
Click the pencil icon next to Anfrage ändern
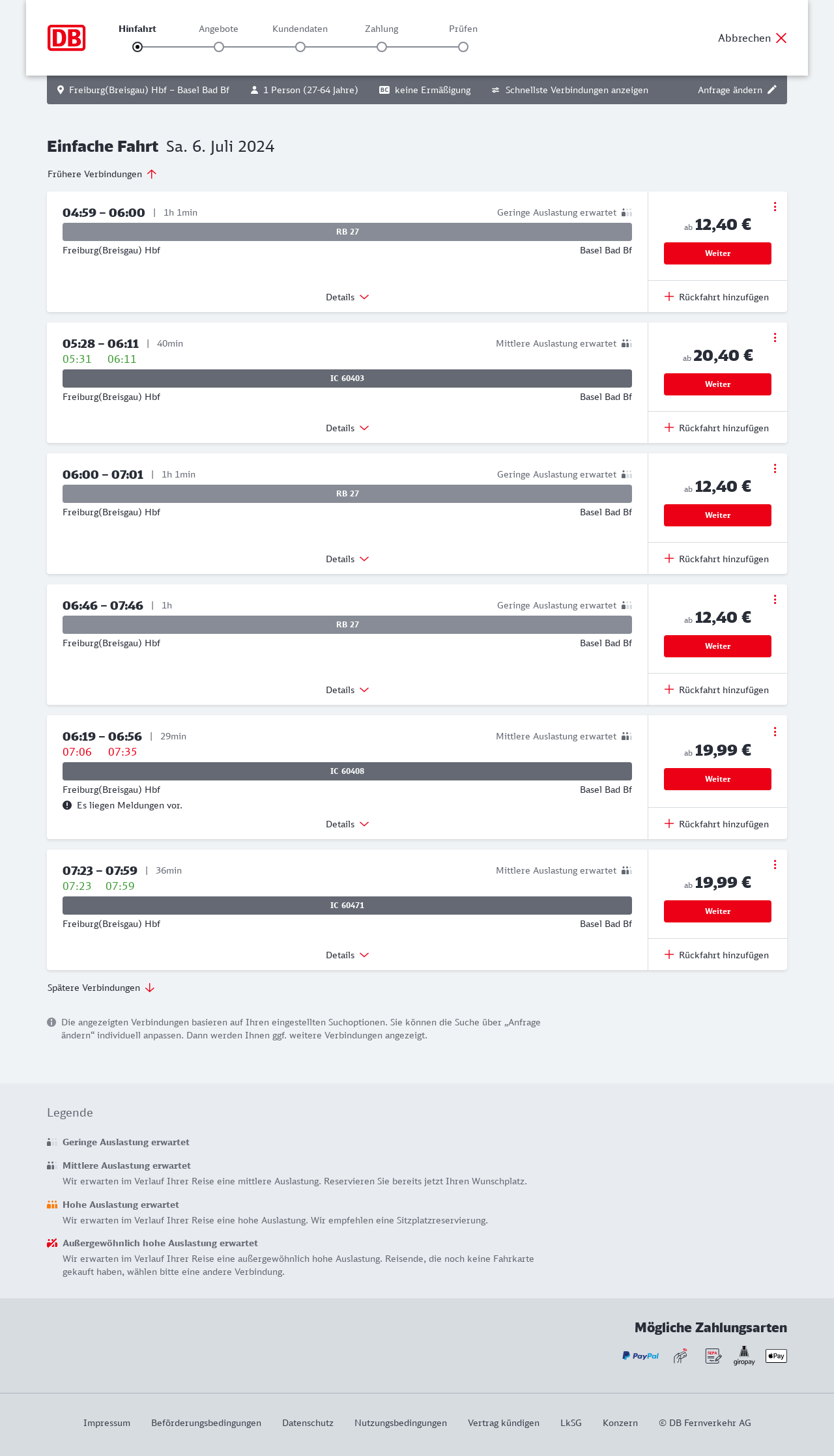pos(772,90)
